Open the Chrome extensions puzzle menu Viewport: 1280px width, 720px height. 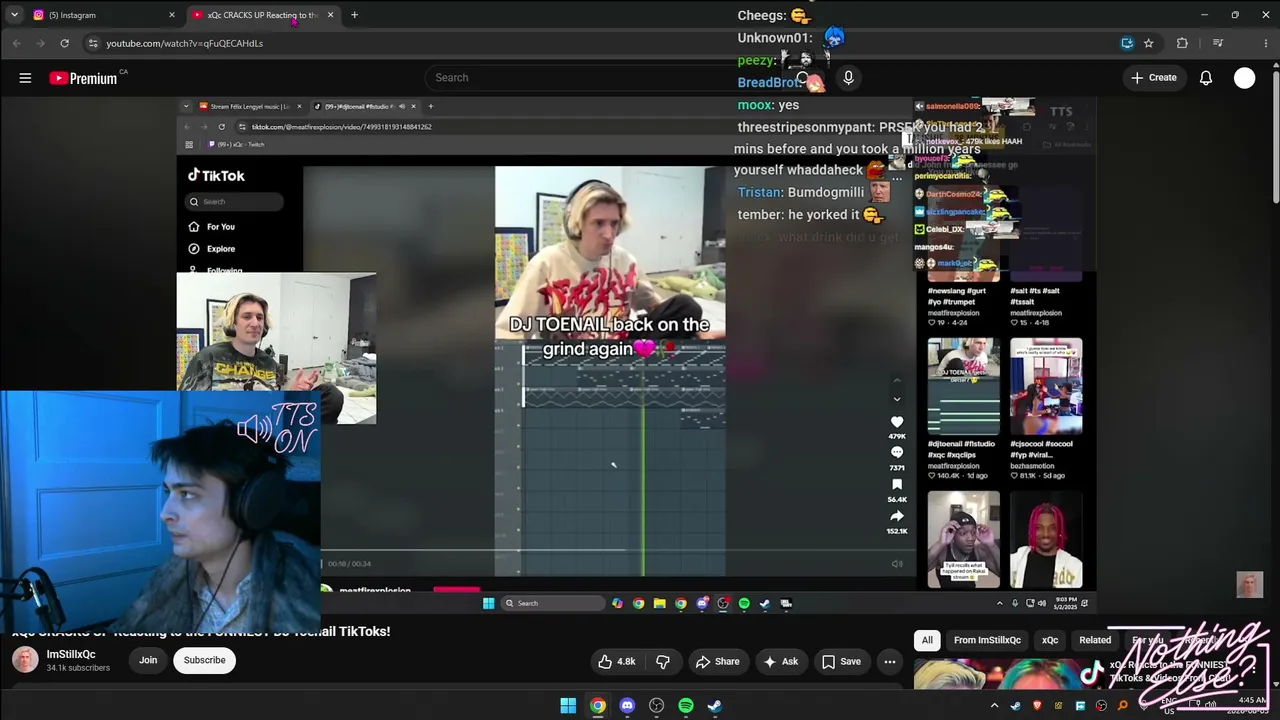tap(1183, 43)
